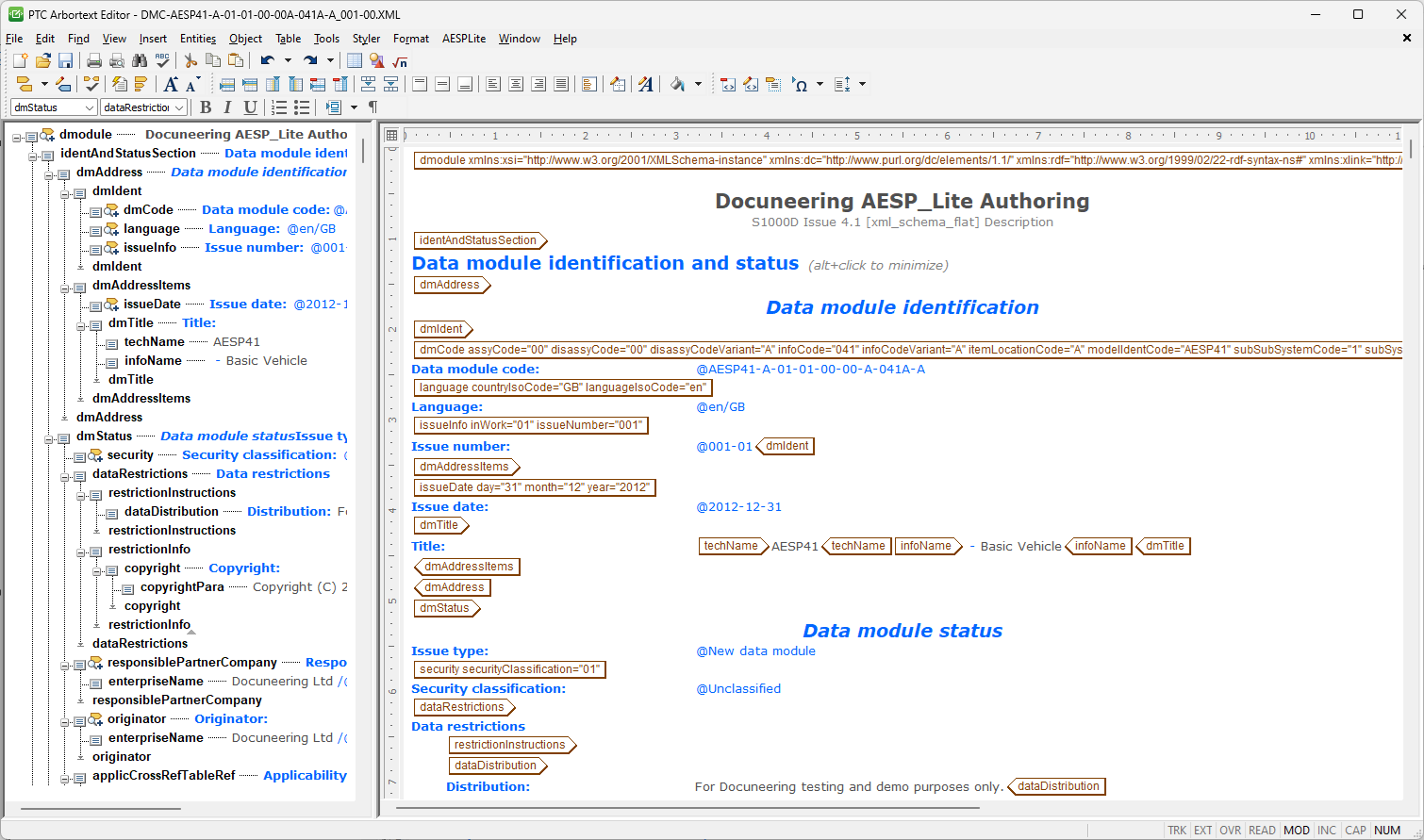Open Omega special character dropdown arrow
Viewport: 1424px width, 840px height.
tap(820, 84)
